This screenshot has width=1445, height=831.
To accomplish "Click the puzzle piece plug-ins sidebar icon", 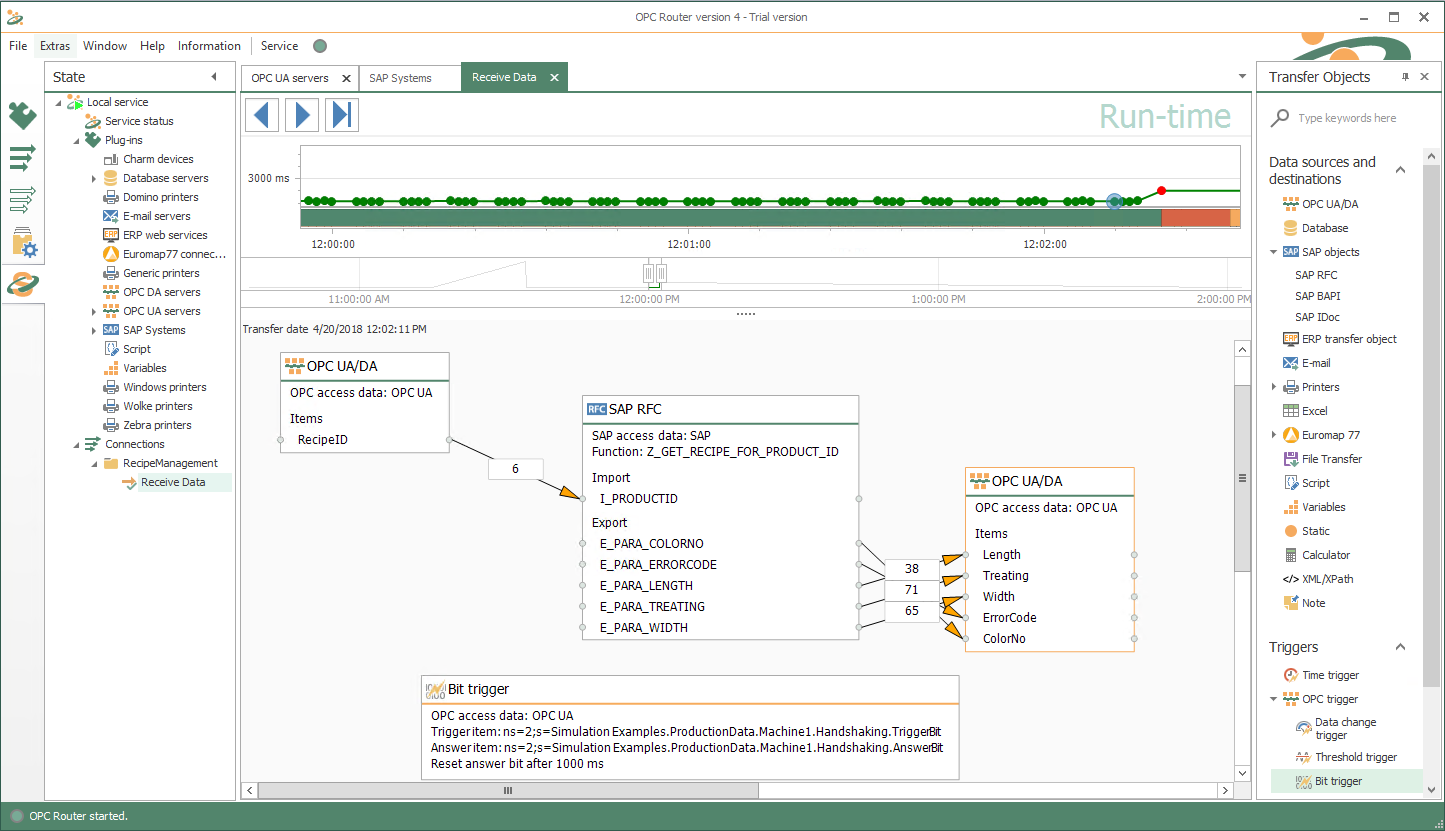I will [x=22, y=116].
